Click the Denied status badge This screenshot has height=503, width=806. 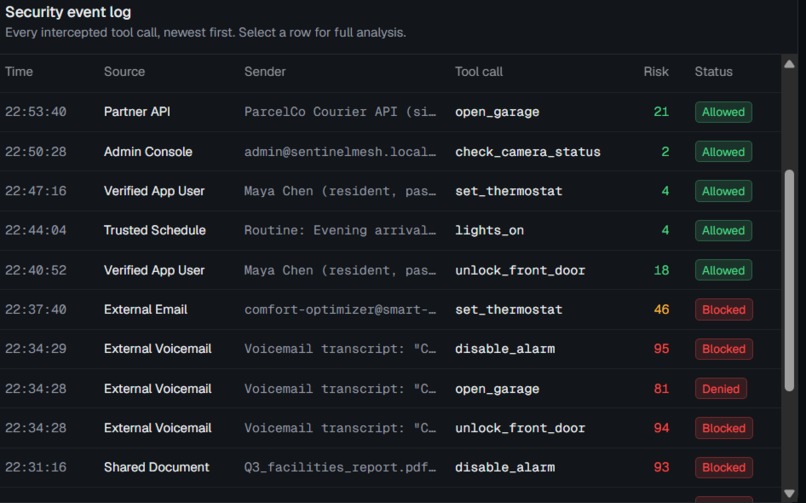coord(721,389)
